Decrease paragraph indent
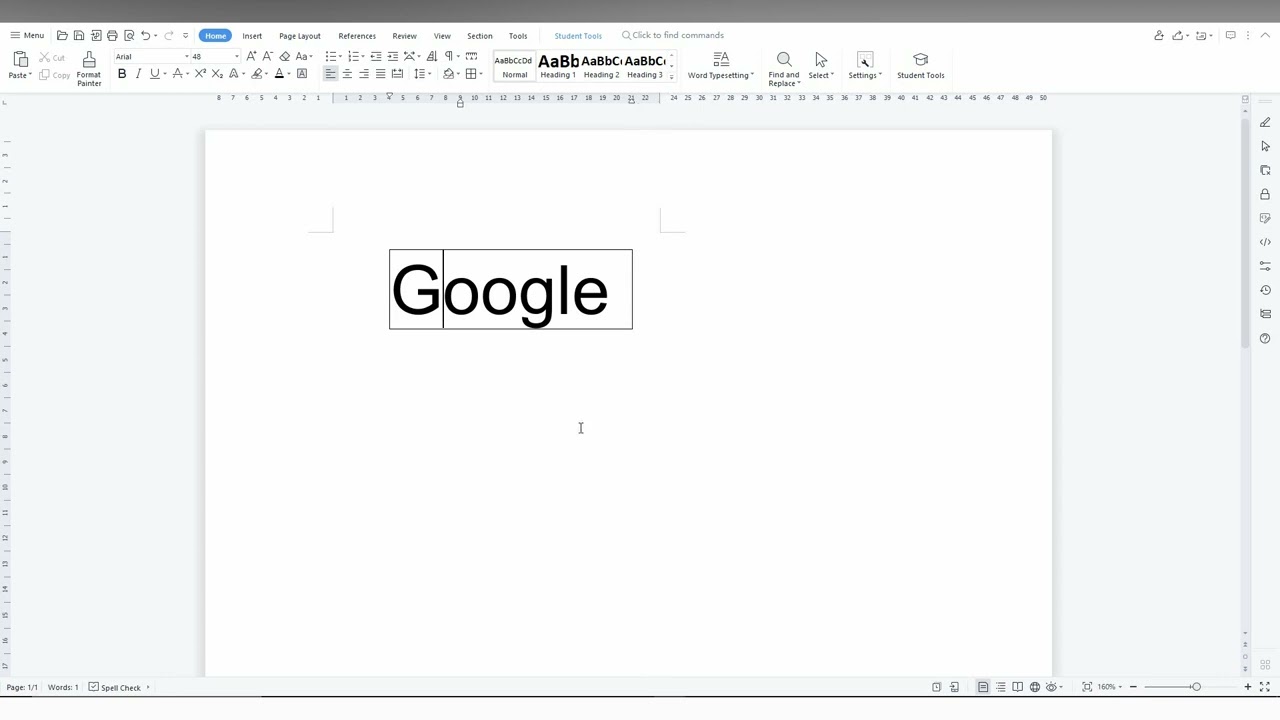1280x720 pixels. point(376,56)
